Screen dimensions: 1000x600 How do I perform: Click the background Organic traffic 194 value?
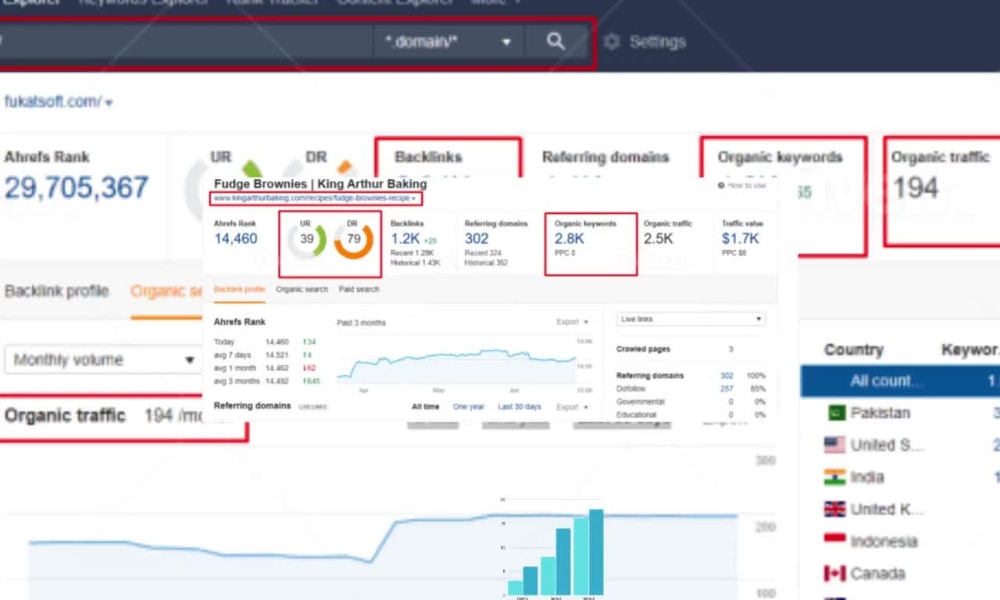pyautogui.click(x=915, y=188)
